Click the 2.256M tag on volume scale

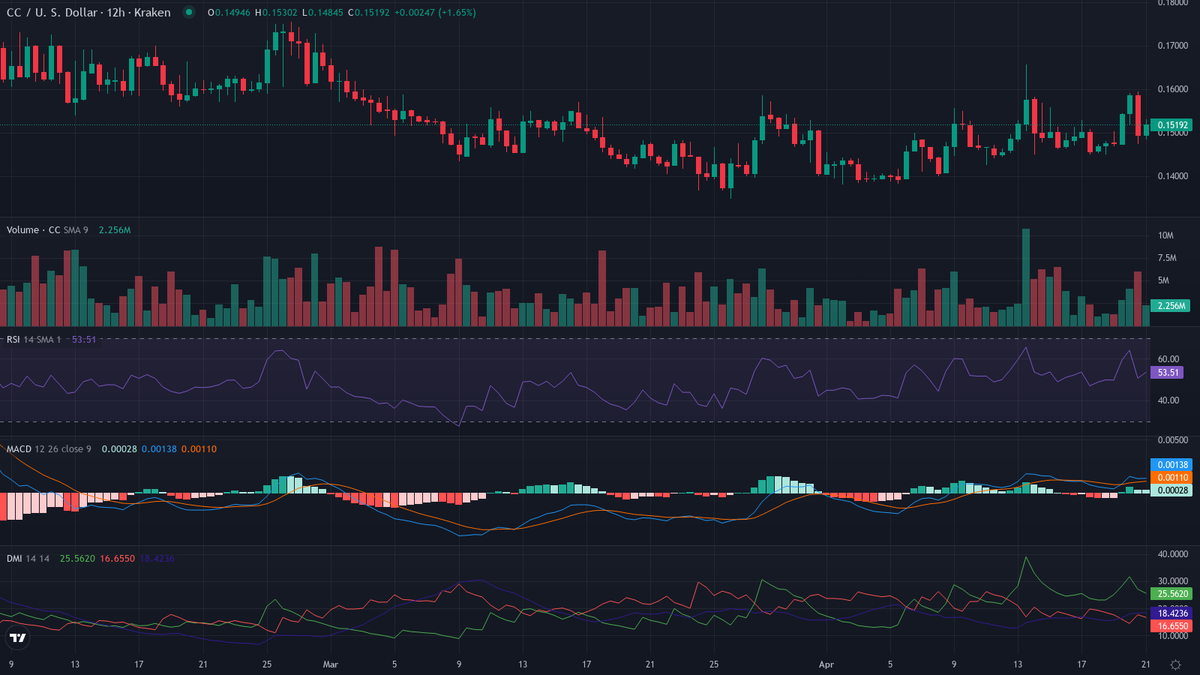[x=1169, y=305]
